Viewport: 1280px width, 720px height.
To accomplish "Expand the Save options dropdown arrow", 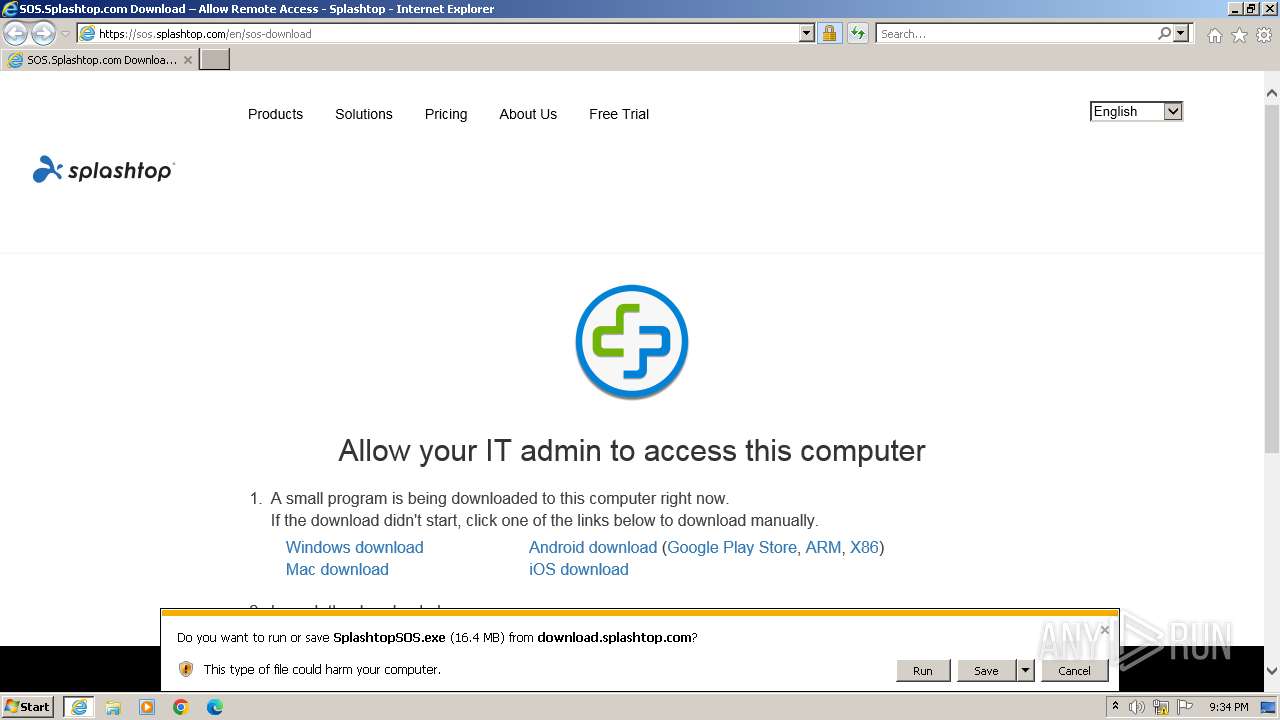I will 1025,670.
